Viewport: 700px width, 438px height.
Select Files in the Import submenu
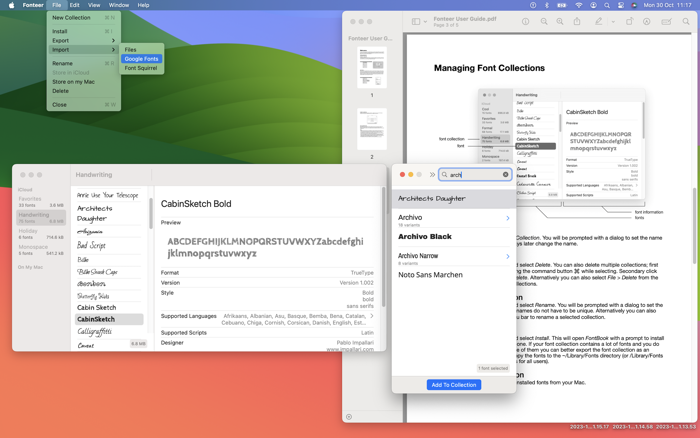(x=142, y=50)
